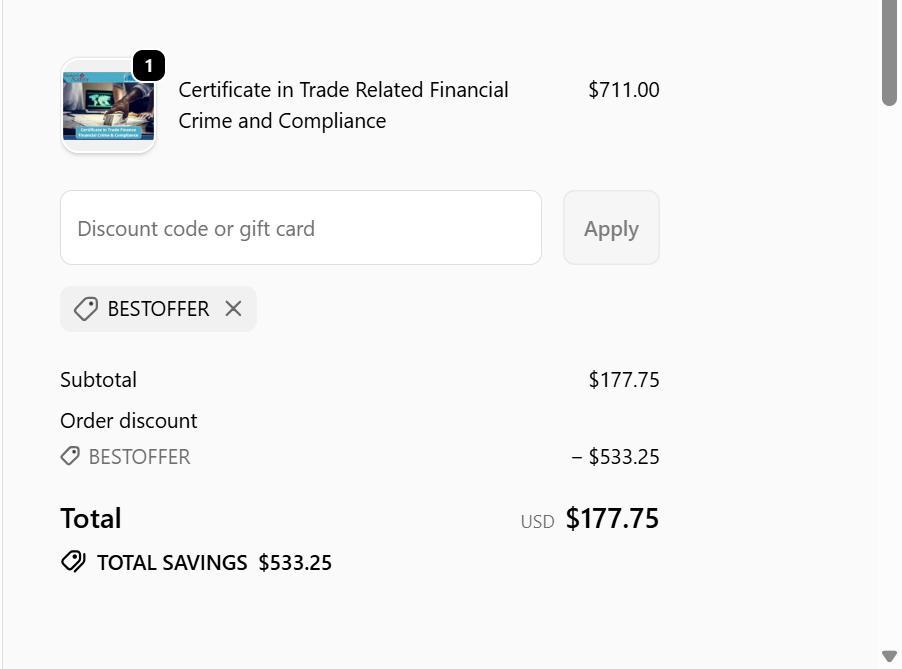Click the discount amount − $533.25

(615, 457)
